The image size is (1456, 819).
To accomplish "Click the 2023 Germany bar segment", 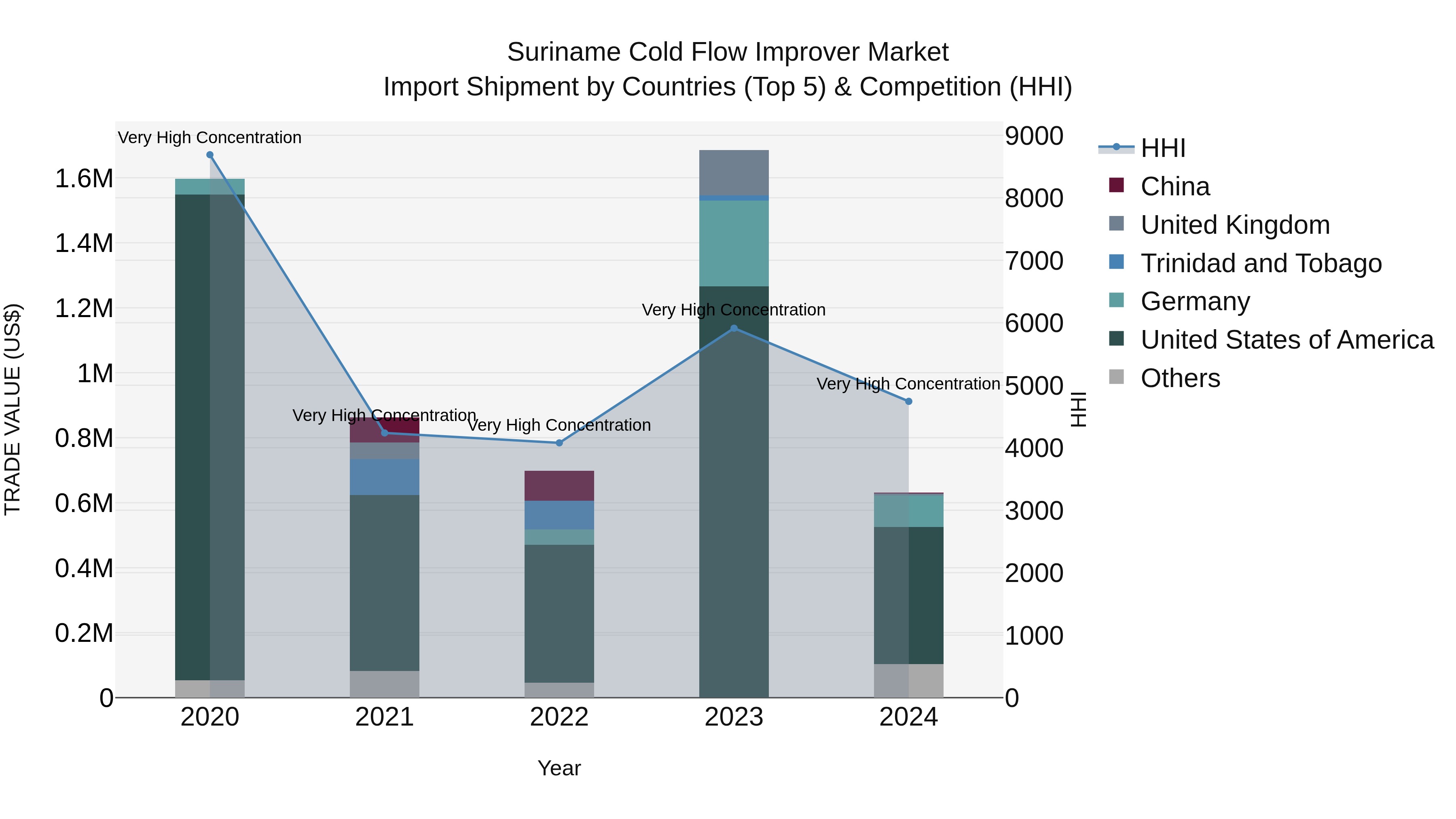I will coord(734,243).
